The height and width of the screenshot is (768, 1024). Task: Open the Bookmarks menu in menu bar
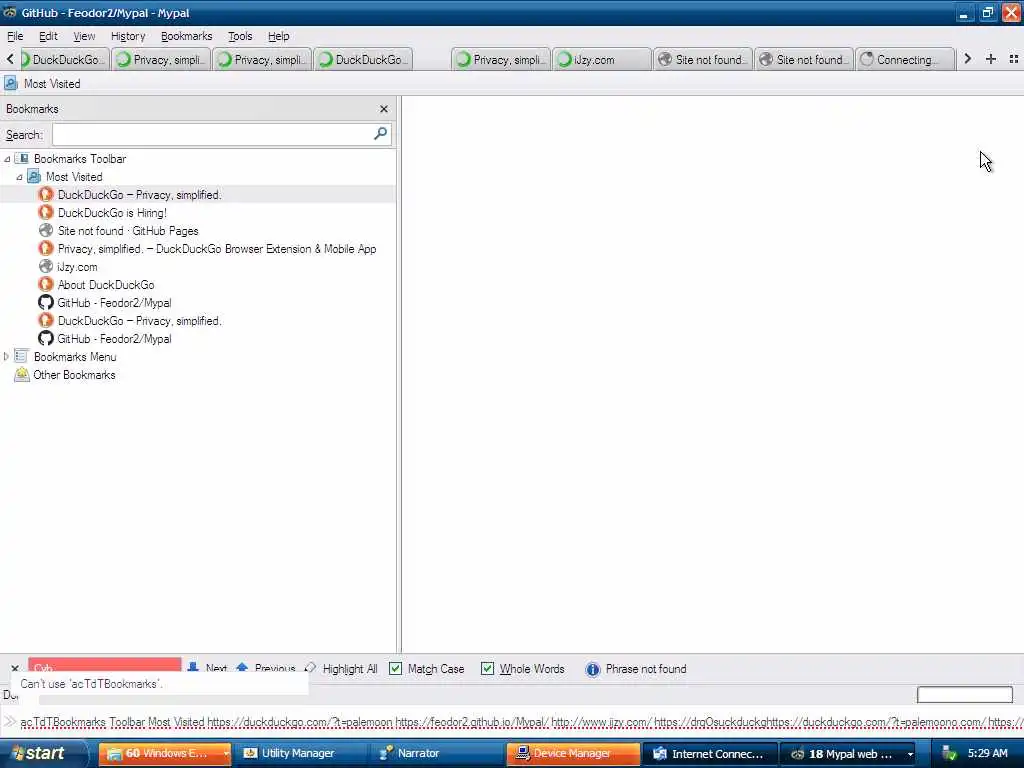pyautogui.click(x=187, y=36)
